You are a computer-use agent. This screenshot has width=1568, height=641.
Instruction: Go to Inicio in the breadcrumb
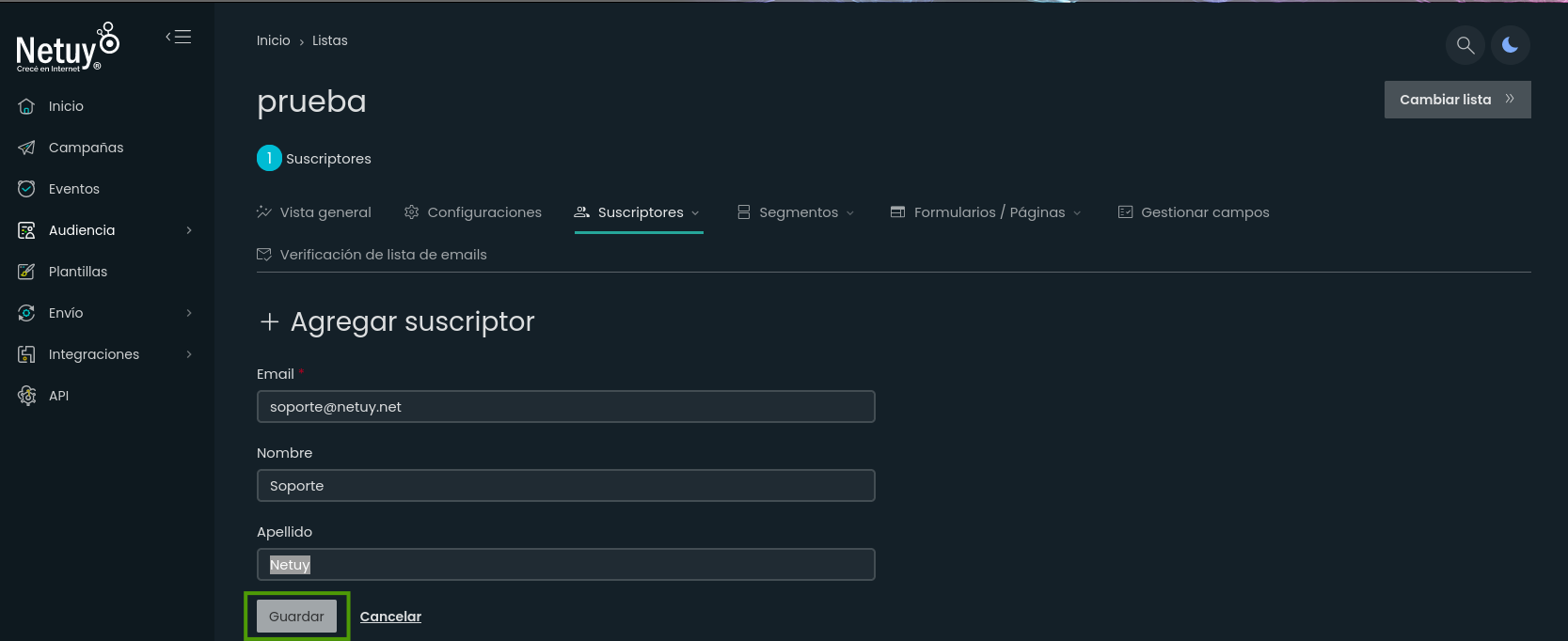[x=274, y=40]
